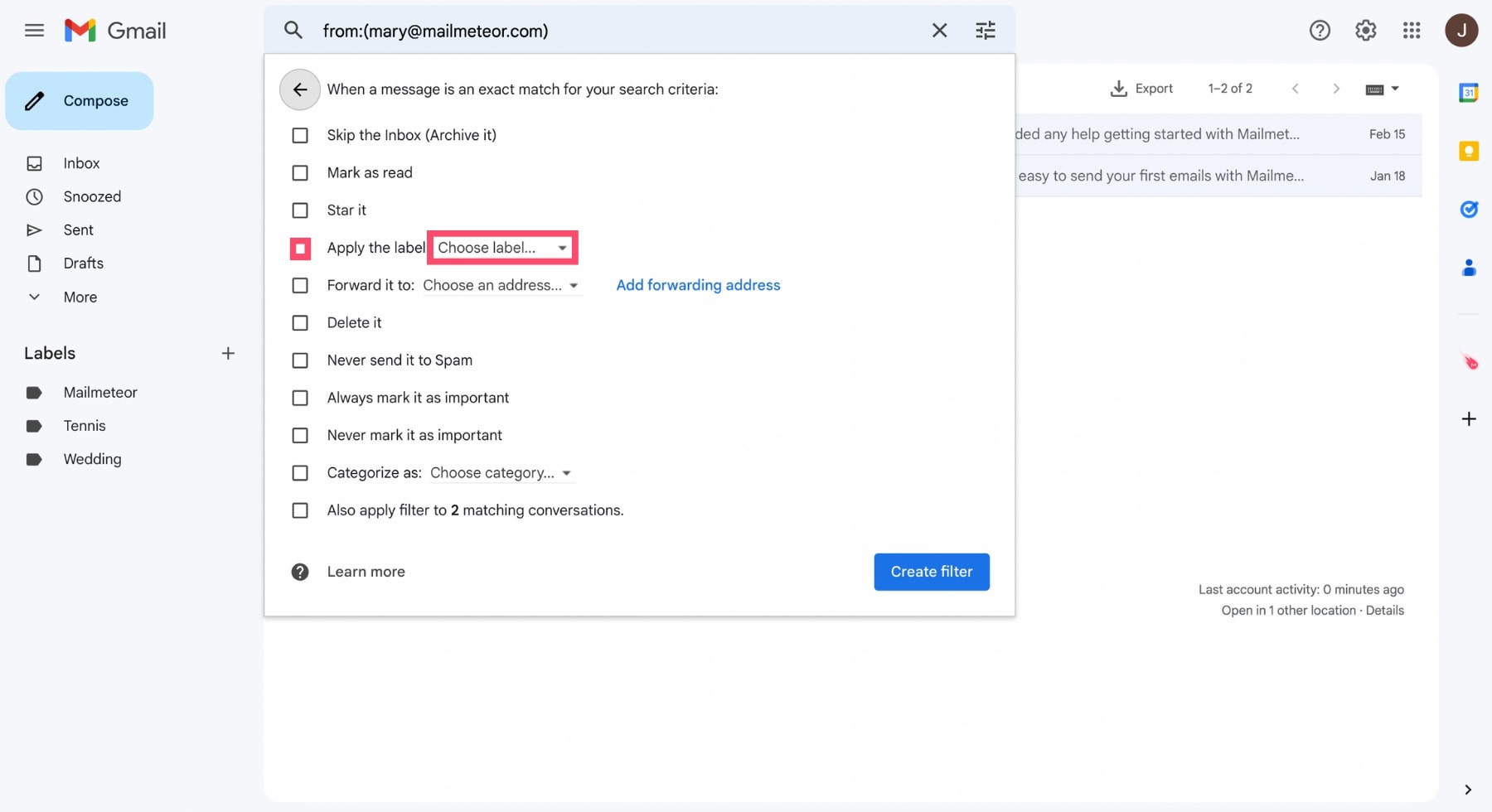Image resolution: width=1492 pixels, height=812 pixels.
Task: Open the email dated Jan 18
Action: point(1218,176)
